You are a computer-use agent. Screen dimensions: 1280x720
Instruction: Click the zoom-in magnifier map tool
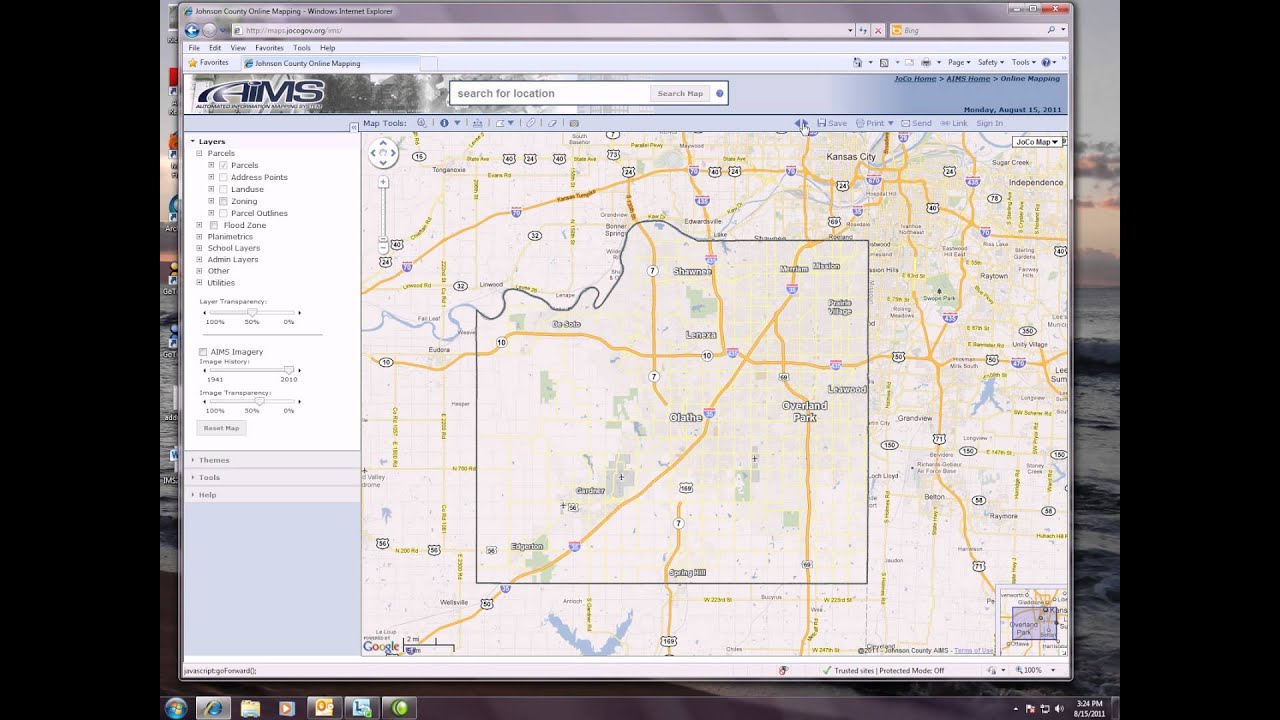tap(421, 123)
